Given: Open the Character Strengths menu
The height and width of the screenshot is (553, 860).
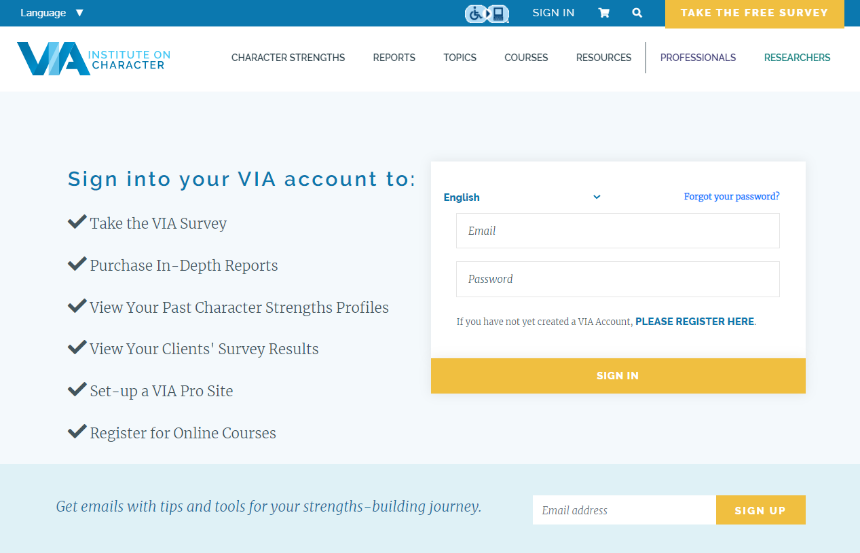Looking at the screenshot, I should point(288,58).
